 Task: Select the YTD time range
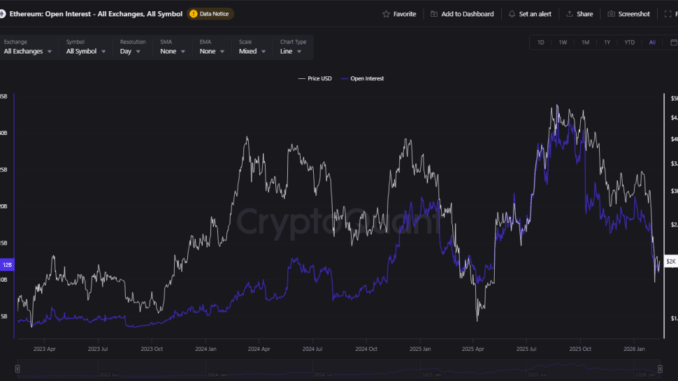tap(630, 42)
